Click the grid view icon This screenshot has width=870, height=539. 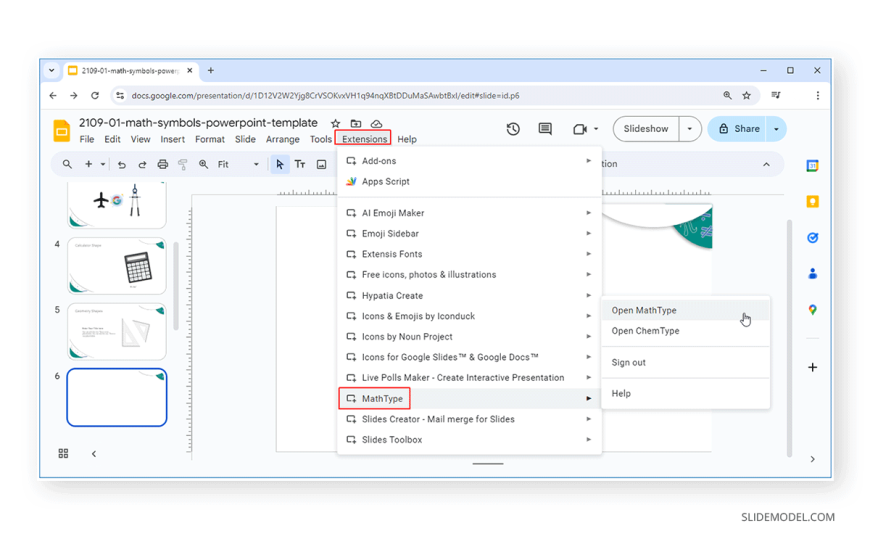63,454
